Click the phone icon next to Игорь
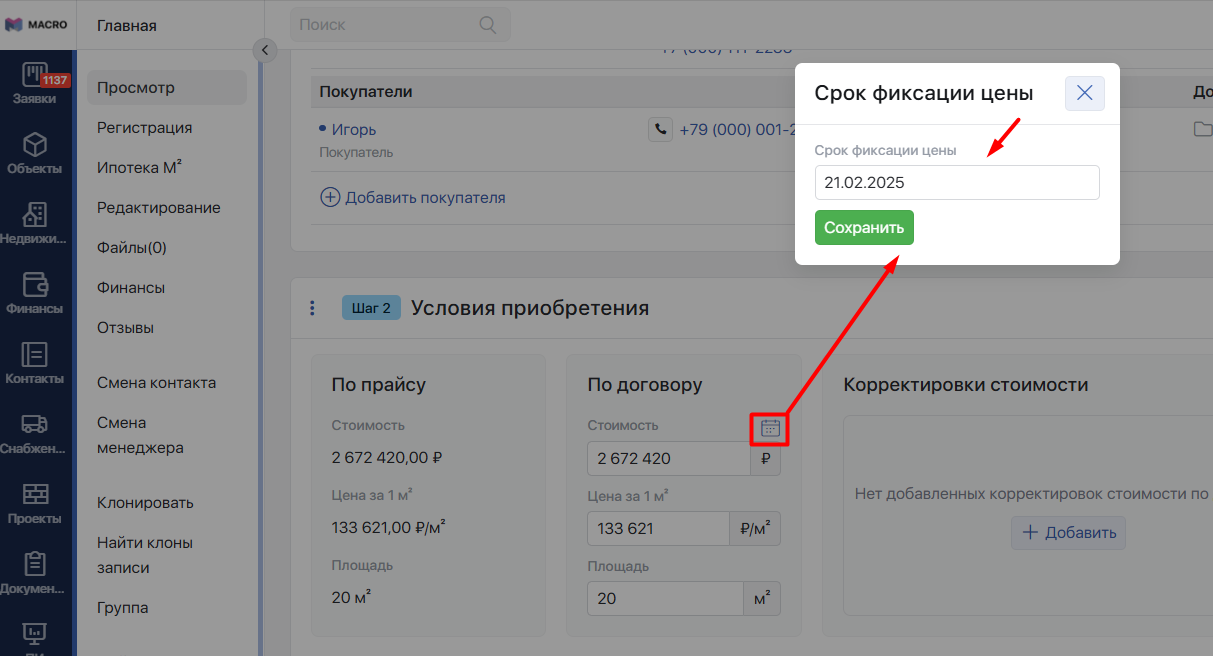1213x656 pixels. pyautogui.click(x=660, y=129)
